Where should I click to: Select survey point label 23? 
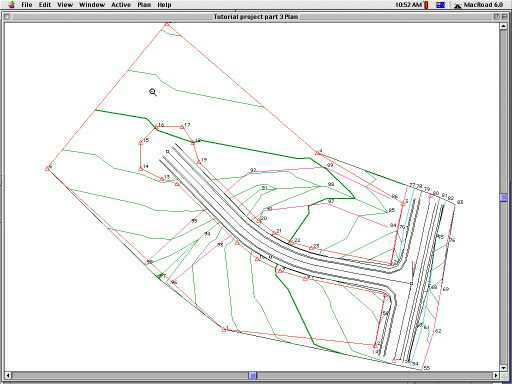[316, 246]
